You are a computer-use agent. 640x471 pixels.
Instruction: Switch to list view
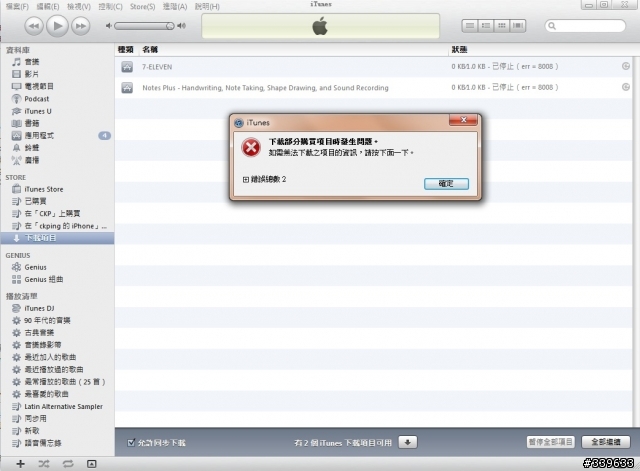pyautogui.click(x=470, y=26)
